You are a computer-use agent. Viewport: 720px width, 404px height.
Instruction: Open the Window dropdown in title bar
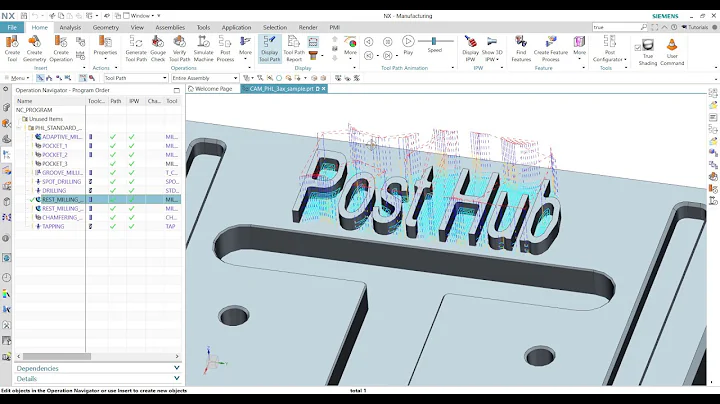point(142,16)
